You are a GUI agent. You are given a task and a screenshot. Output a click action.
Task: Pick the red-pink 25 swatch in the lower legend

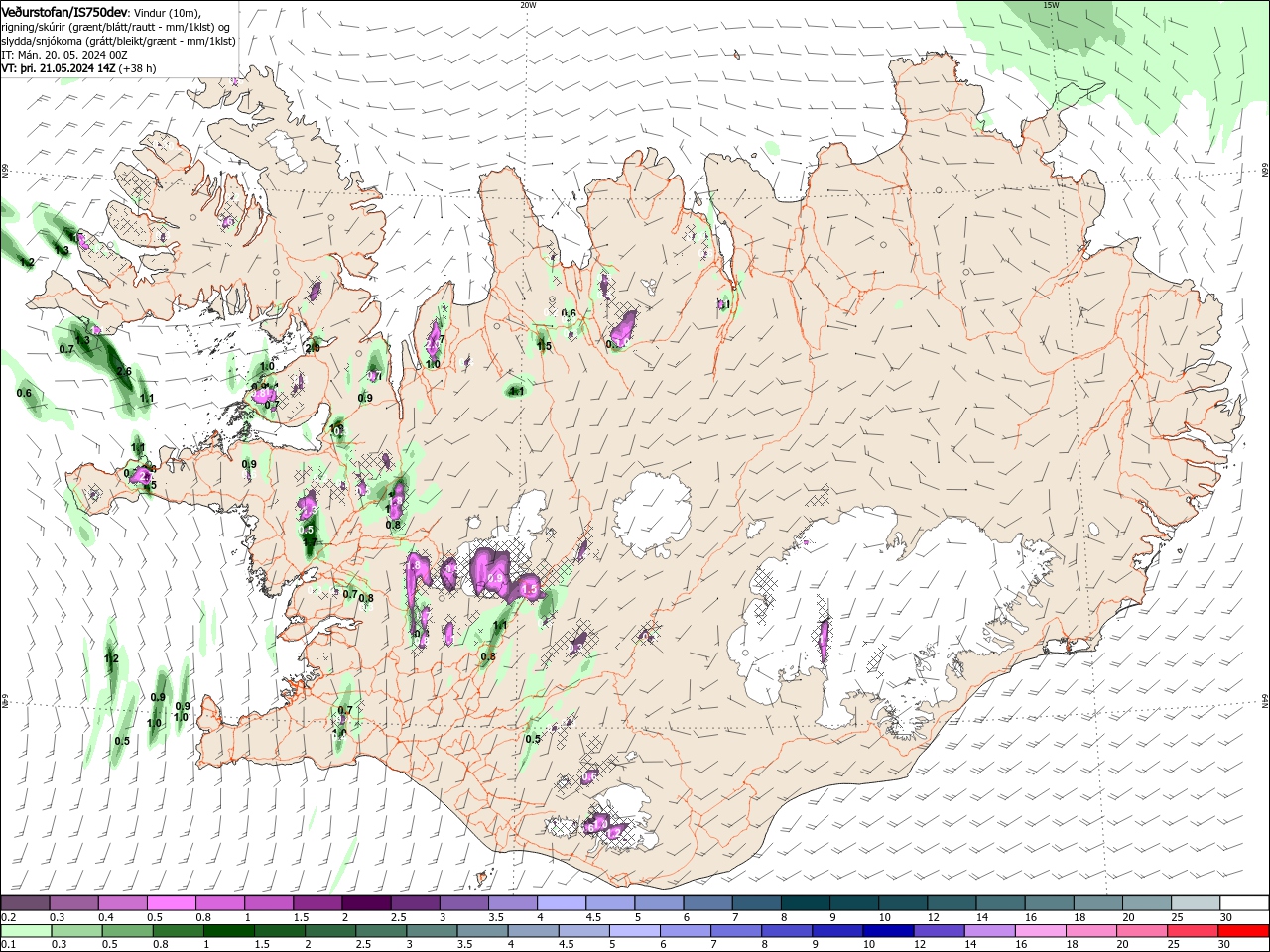(x=1192, y=932)
